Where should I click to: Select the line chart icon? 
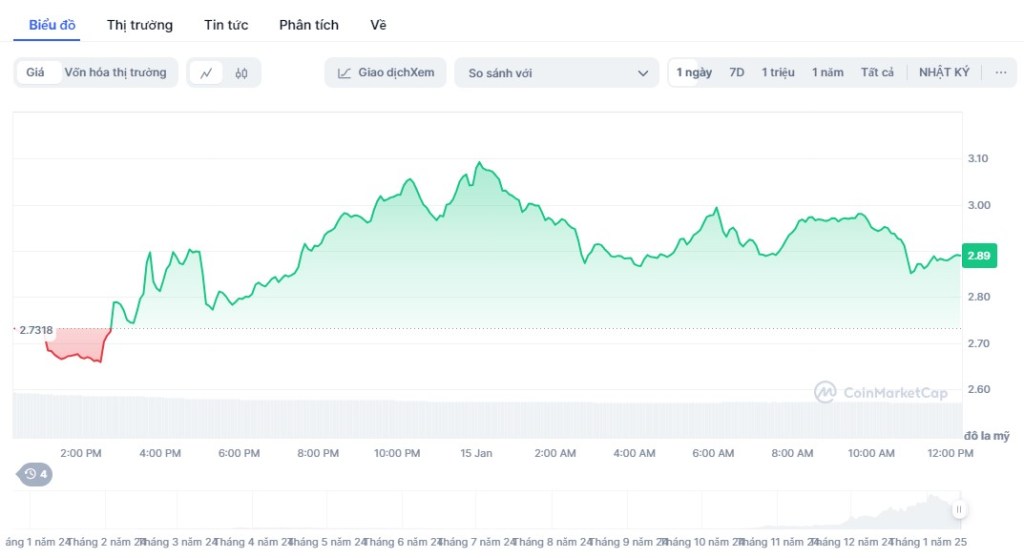(x=206, y=73)
